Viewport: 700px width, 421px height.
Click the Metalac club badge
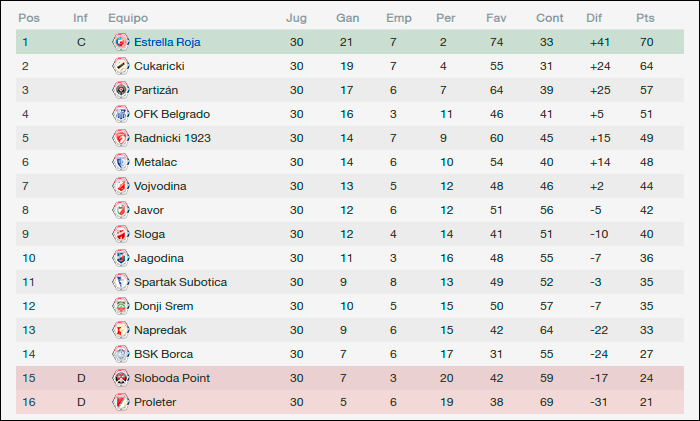click(121, 162)
